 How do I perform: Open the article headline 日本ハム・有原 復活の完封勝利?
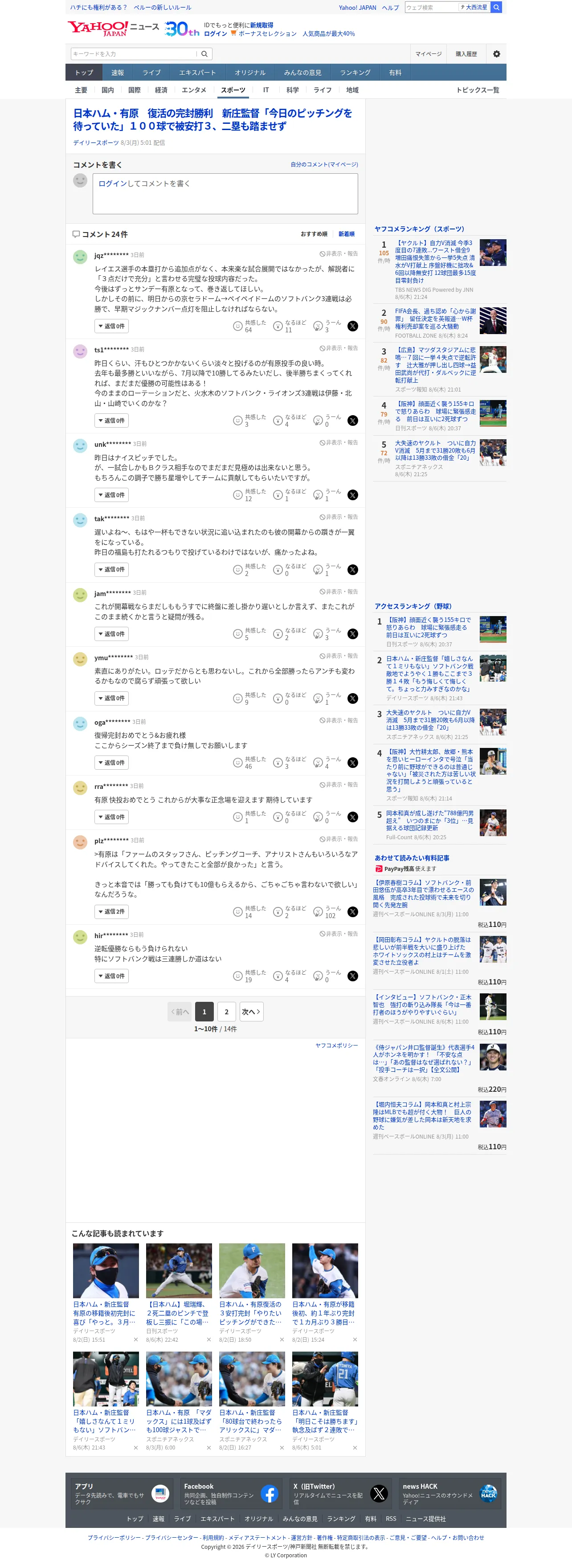[212, 119]
